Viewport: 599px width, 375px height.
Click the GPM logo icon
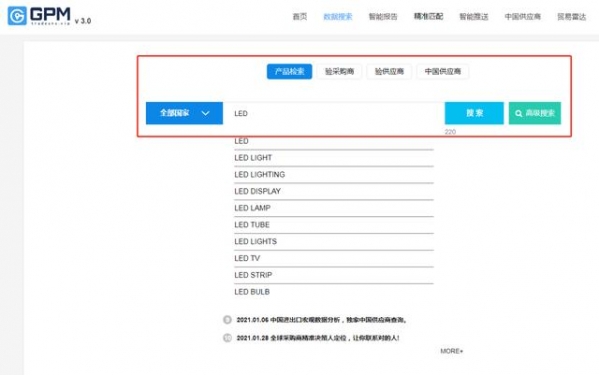[x=17, y=16]
